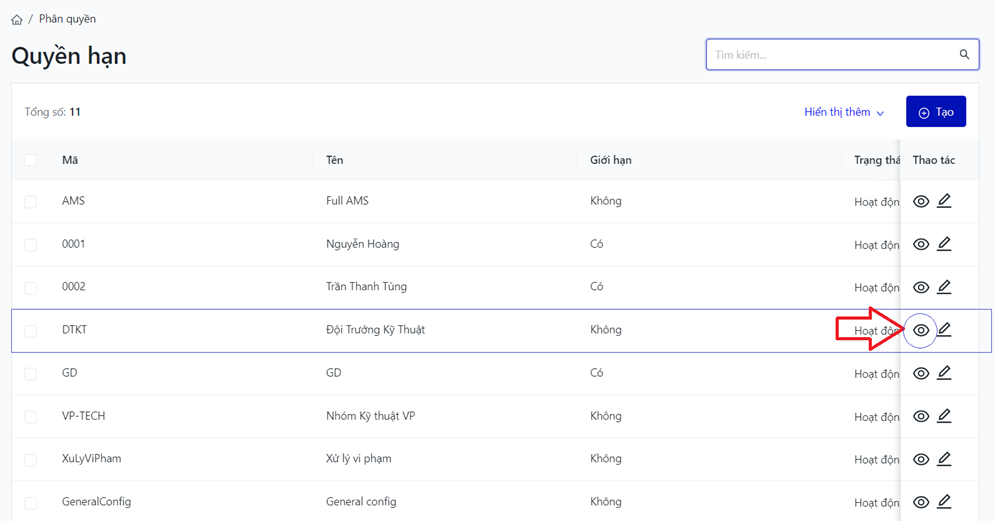Select the checkbox for row 0002
995x521 pixels.
click(x=31, y=288)
